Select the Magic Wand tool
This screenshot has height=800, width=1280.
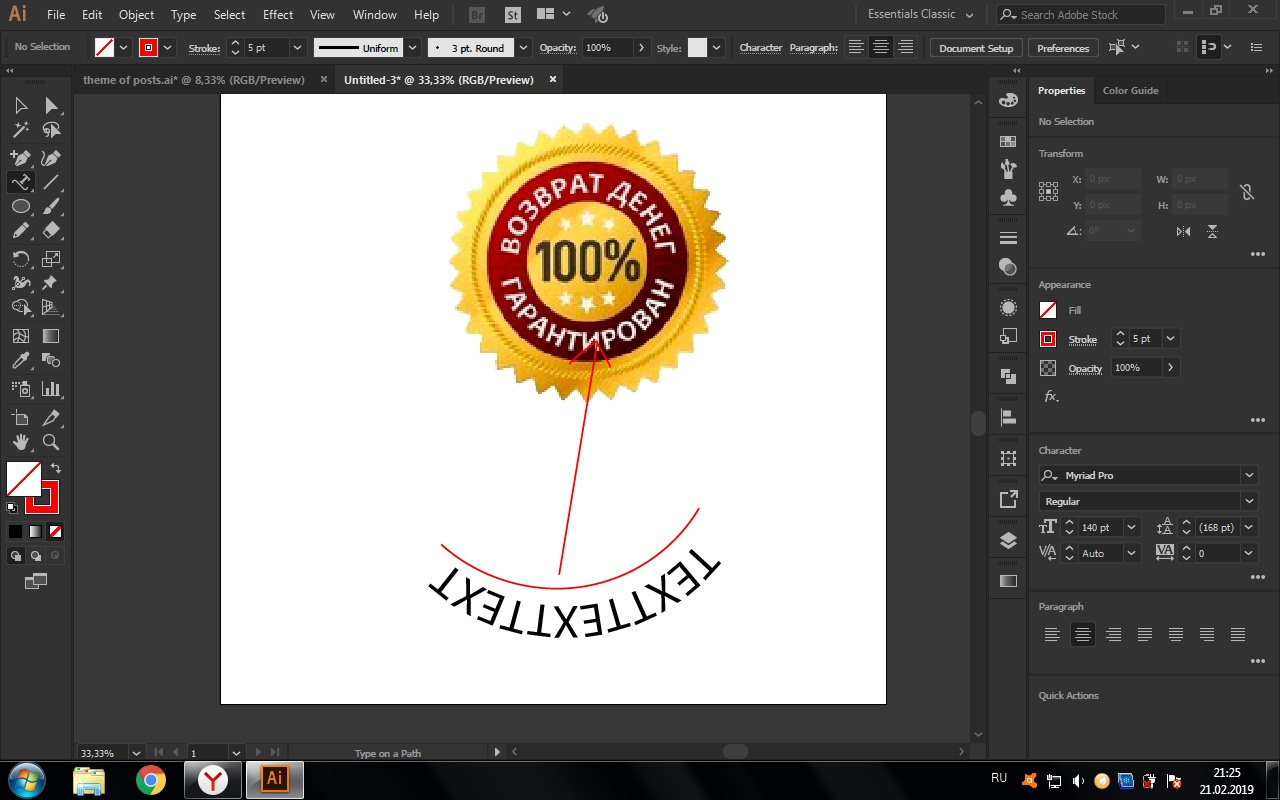20,130
